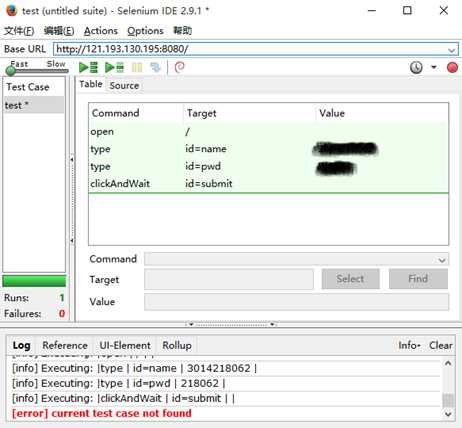Click the Firefox icon in title bar
This screenshot has width=462, height=428.
(12, 11)
